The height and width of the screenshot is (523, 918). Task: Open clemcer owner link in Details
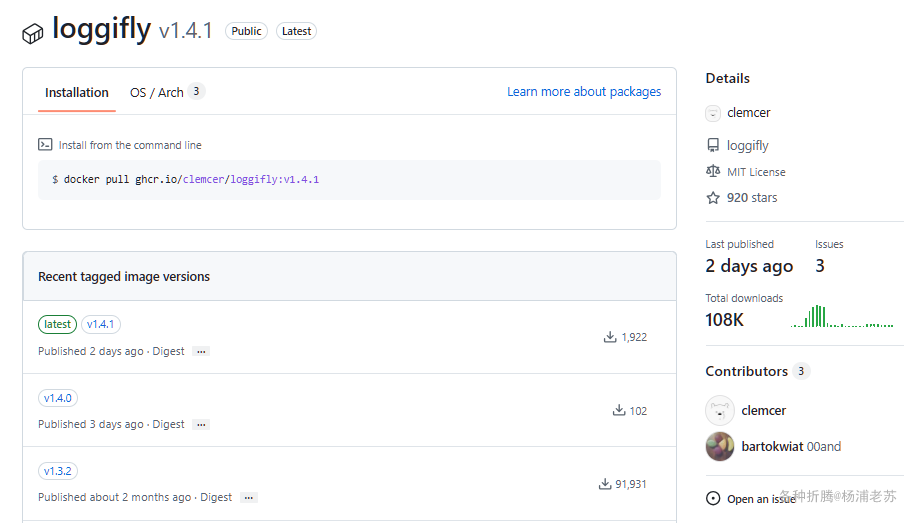tap(749, 112)
